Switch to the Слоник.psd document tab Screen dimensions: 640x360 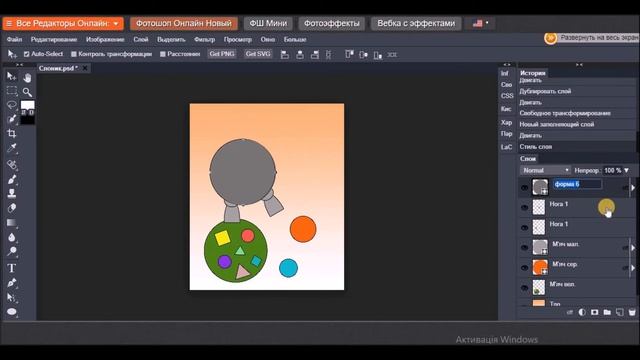tap(58, 68)
